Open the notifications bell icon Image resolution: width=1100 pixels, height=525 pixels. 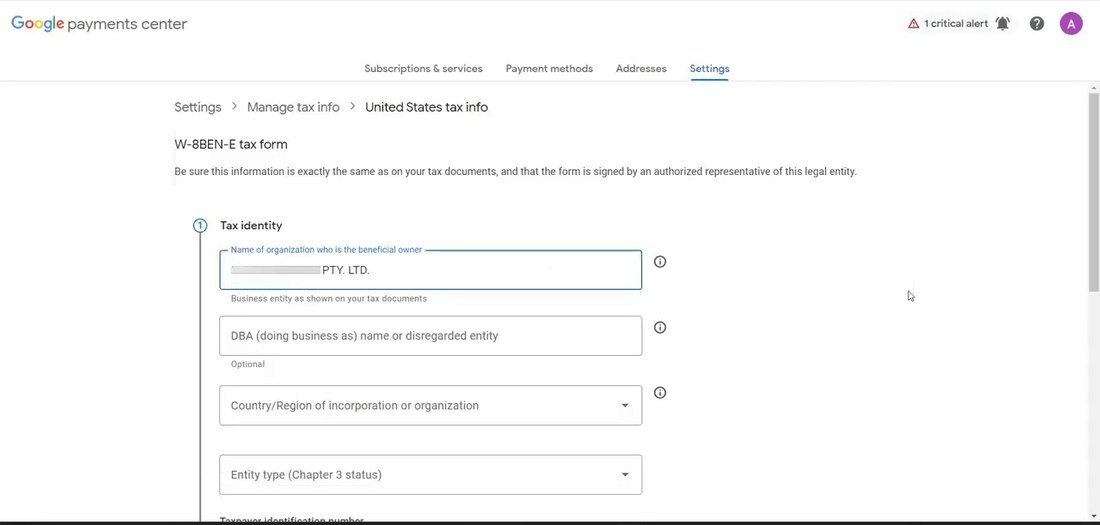point(1002,24)
